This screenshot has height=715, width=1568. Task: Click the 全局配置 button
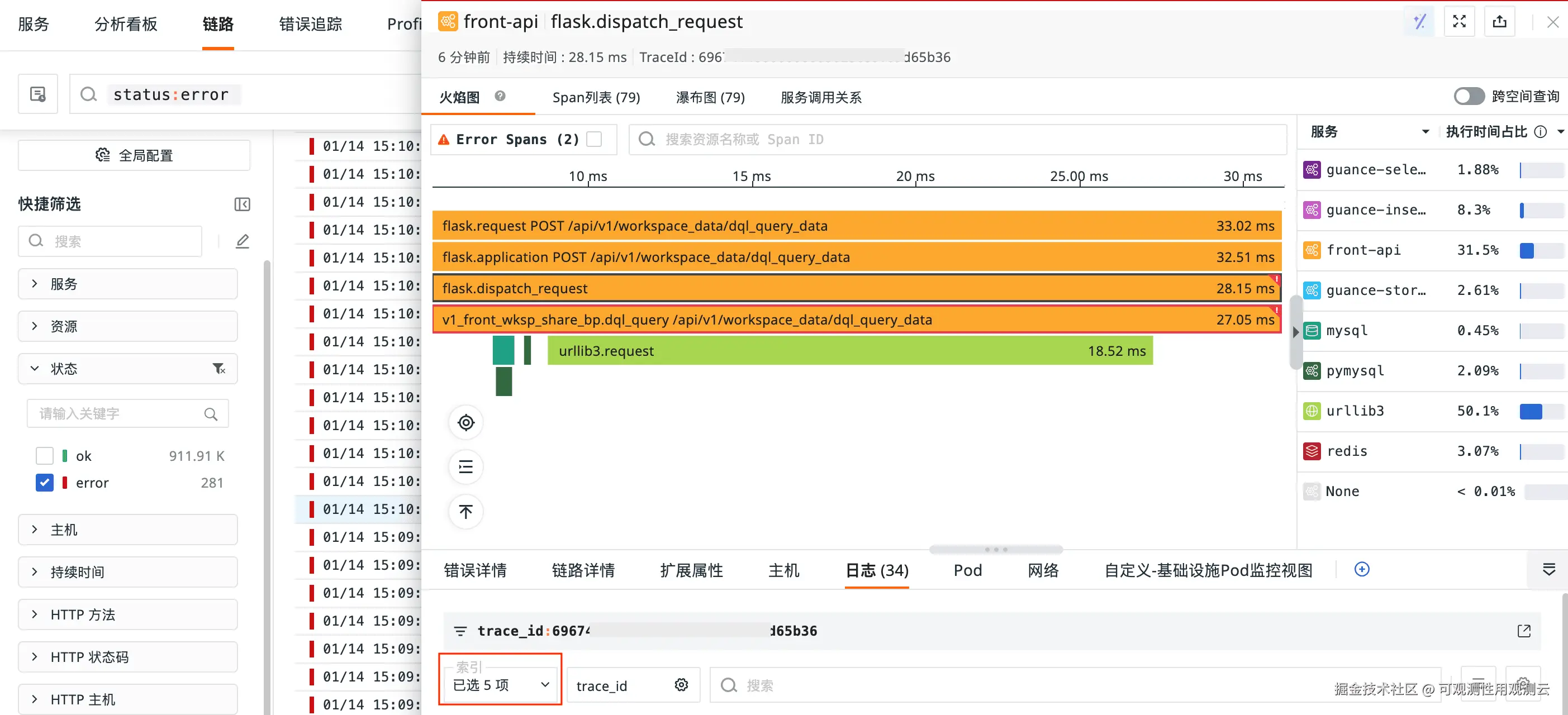point(134,156)
